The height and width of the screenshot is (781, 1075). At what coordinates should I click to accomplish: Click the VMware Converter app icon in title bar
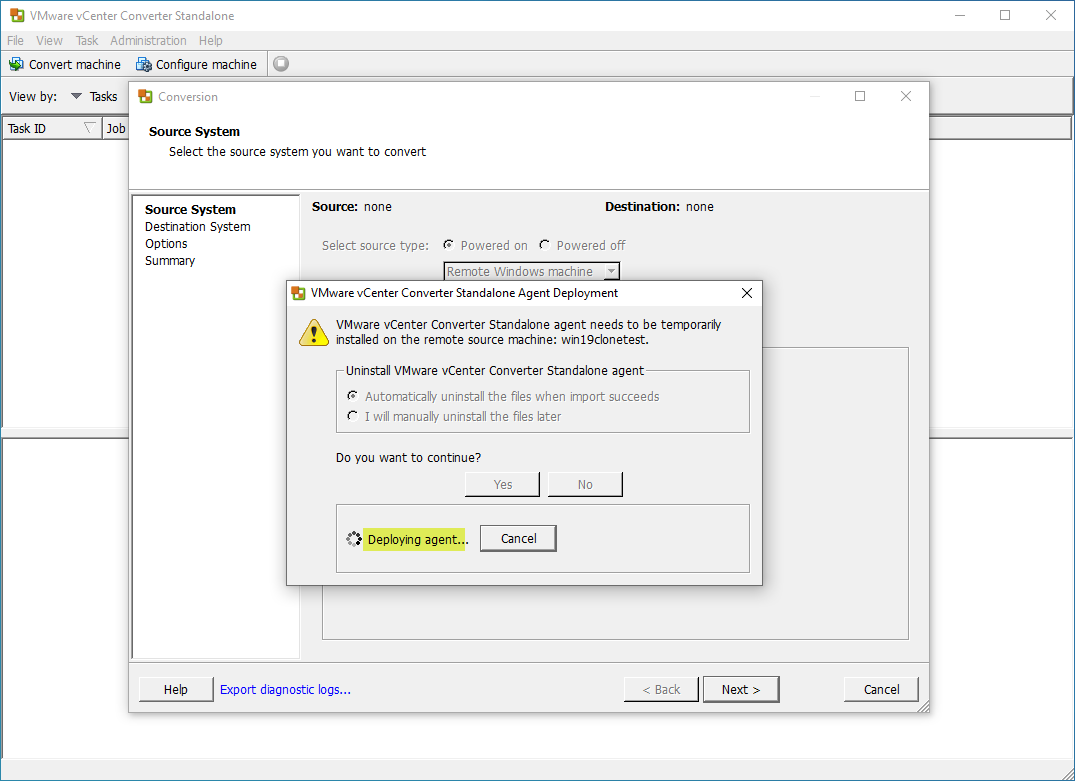click(17, 15)
